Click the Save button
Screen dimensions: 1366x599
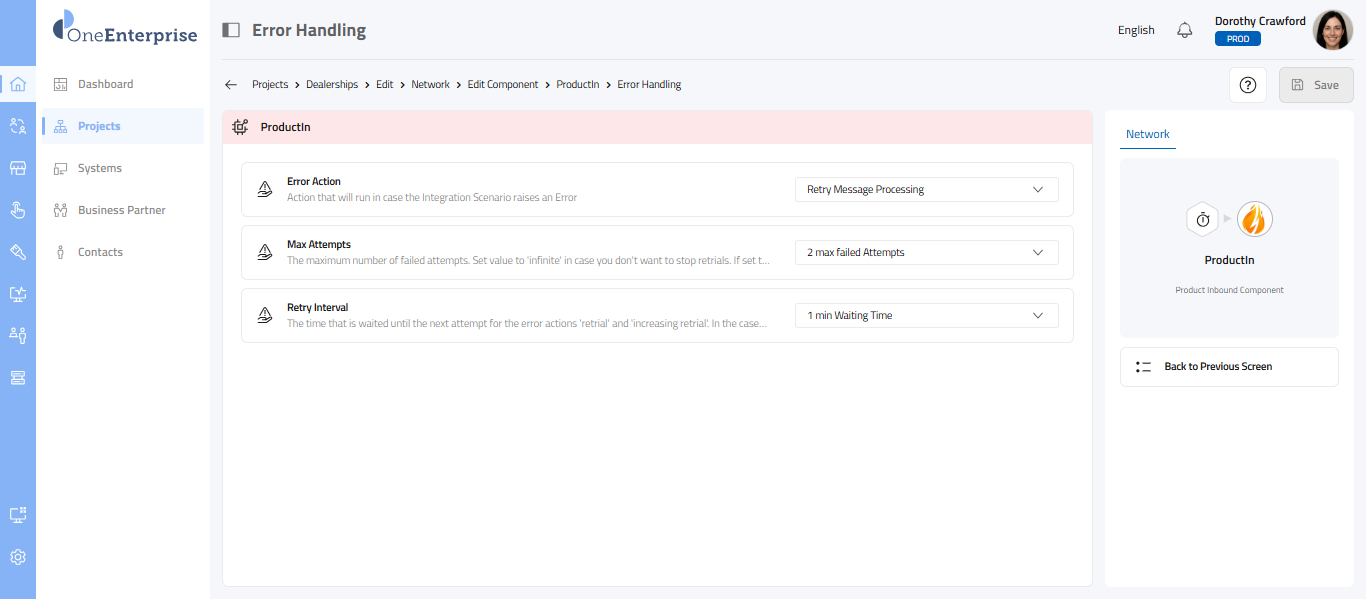coord(1315,85)
